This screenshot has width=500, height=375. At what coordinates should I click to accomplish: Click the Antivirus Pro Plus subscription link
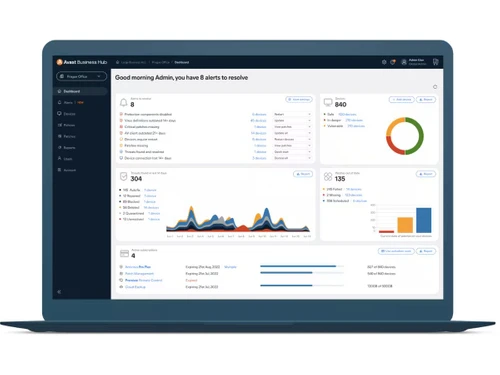click(x=138, y=267)
